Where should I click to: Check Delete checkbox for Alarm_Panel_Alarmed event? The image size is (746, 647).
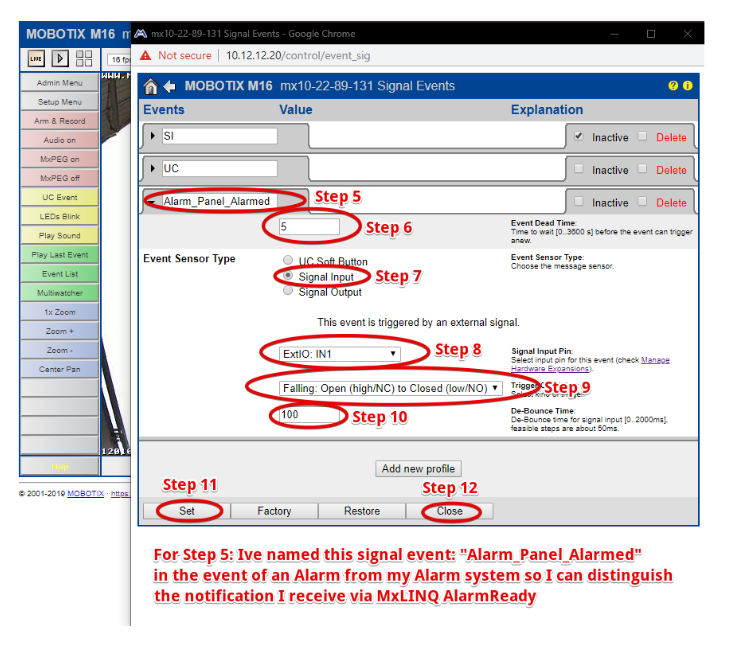point(643,202)
